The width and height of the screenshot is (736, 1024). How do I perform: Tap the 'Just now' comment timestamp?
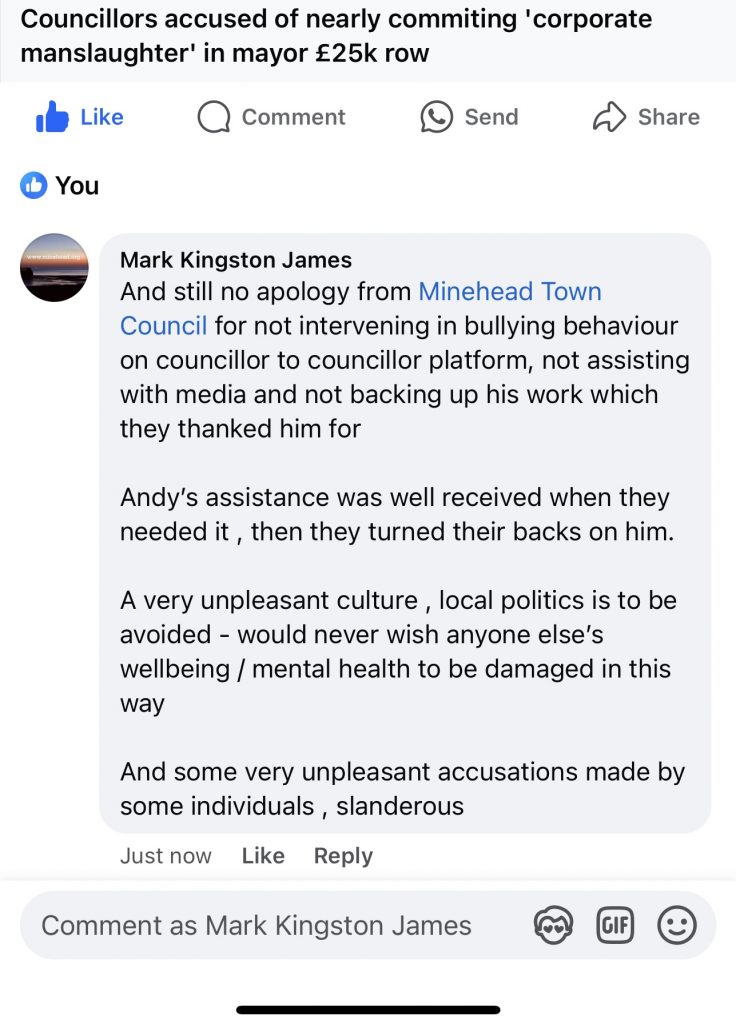[x=166, y=856]
